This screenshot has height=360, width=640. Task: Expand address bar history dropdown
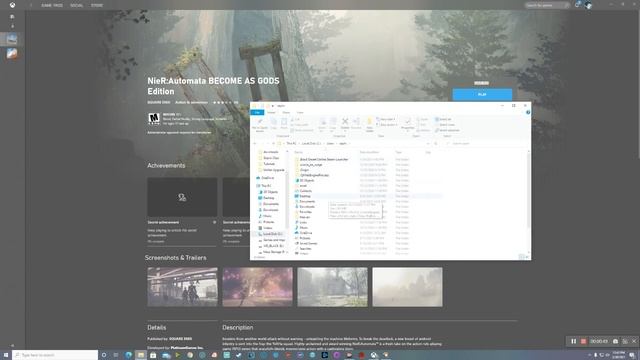[428, 143]
